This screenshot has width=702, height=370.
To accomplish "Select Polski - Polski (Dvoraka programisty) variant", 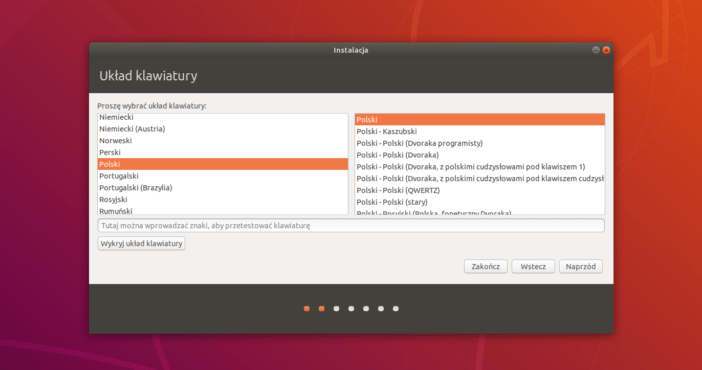I will click(x=479, y=143).
